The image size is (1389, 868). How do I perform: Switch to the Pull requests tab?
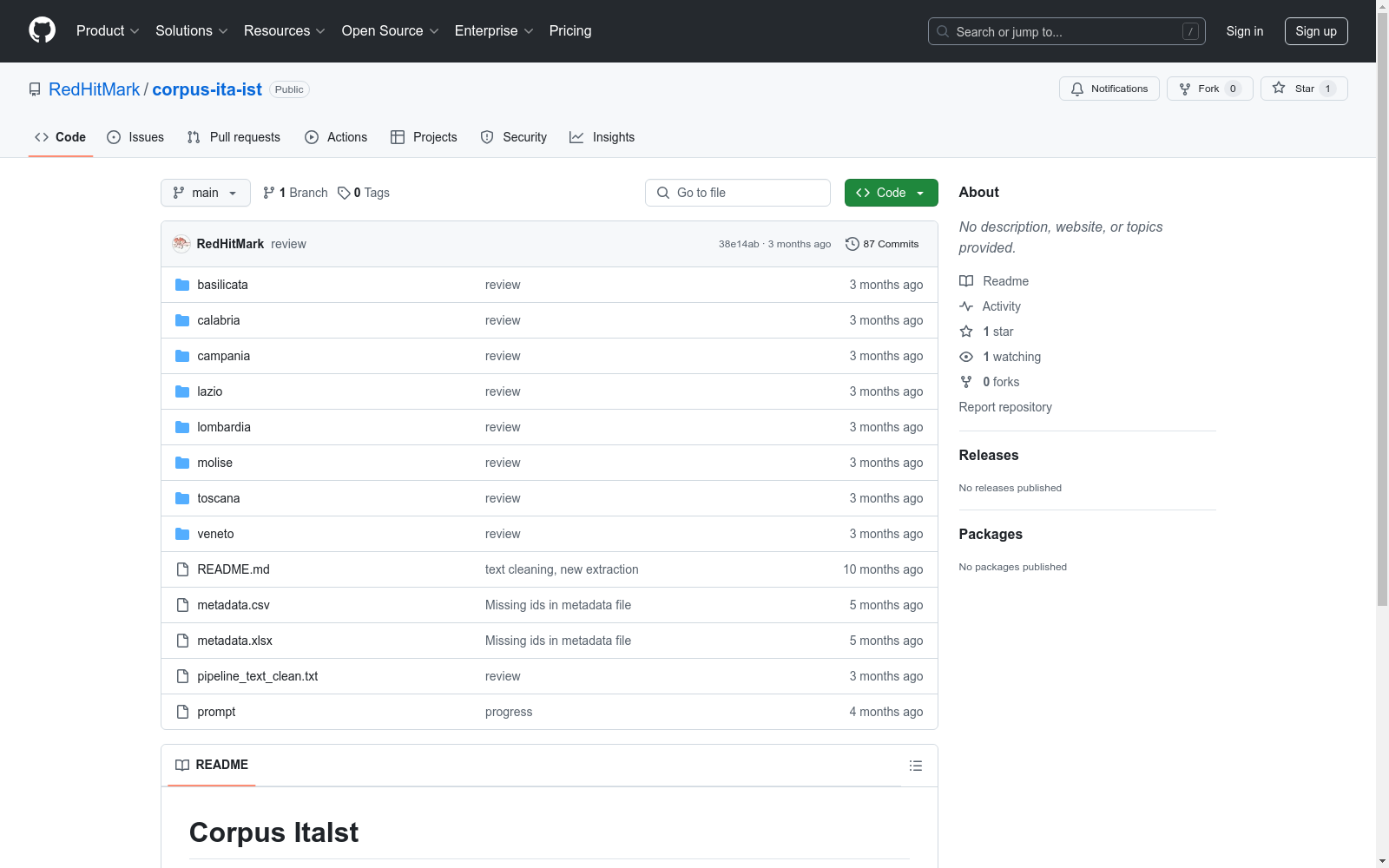pyautogui.click(x=234, y=137)
